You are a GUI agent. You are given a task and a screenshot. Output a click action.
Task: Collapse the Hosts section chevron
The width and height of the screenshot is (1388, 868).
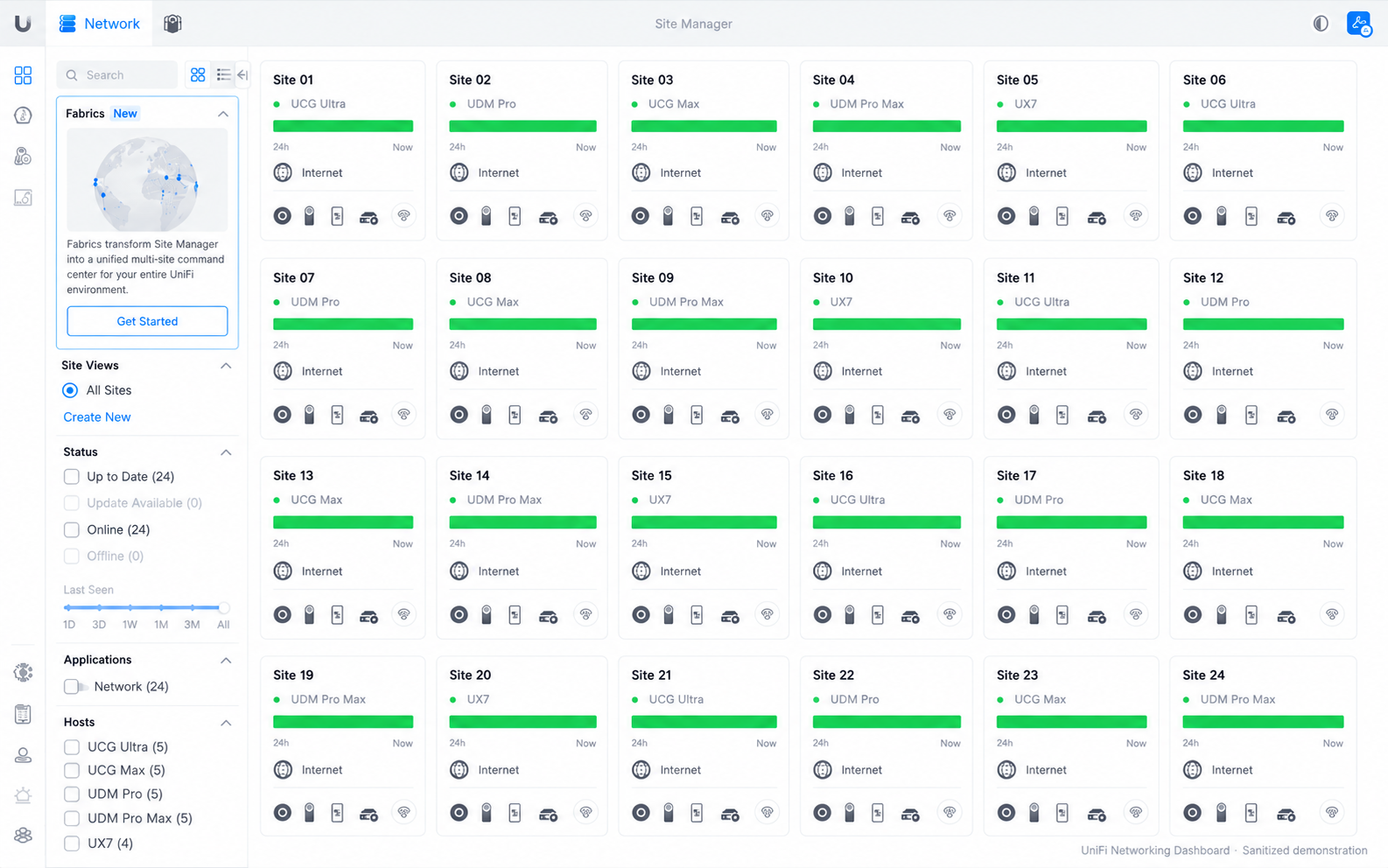pos(226,723)
